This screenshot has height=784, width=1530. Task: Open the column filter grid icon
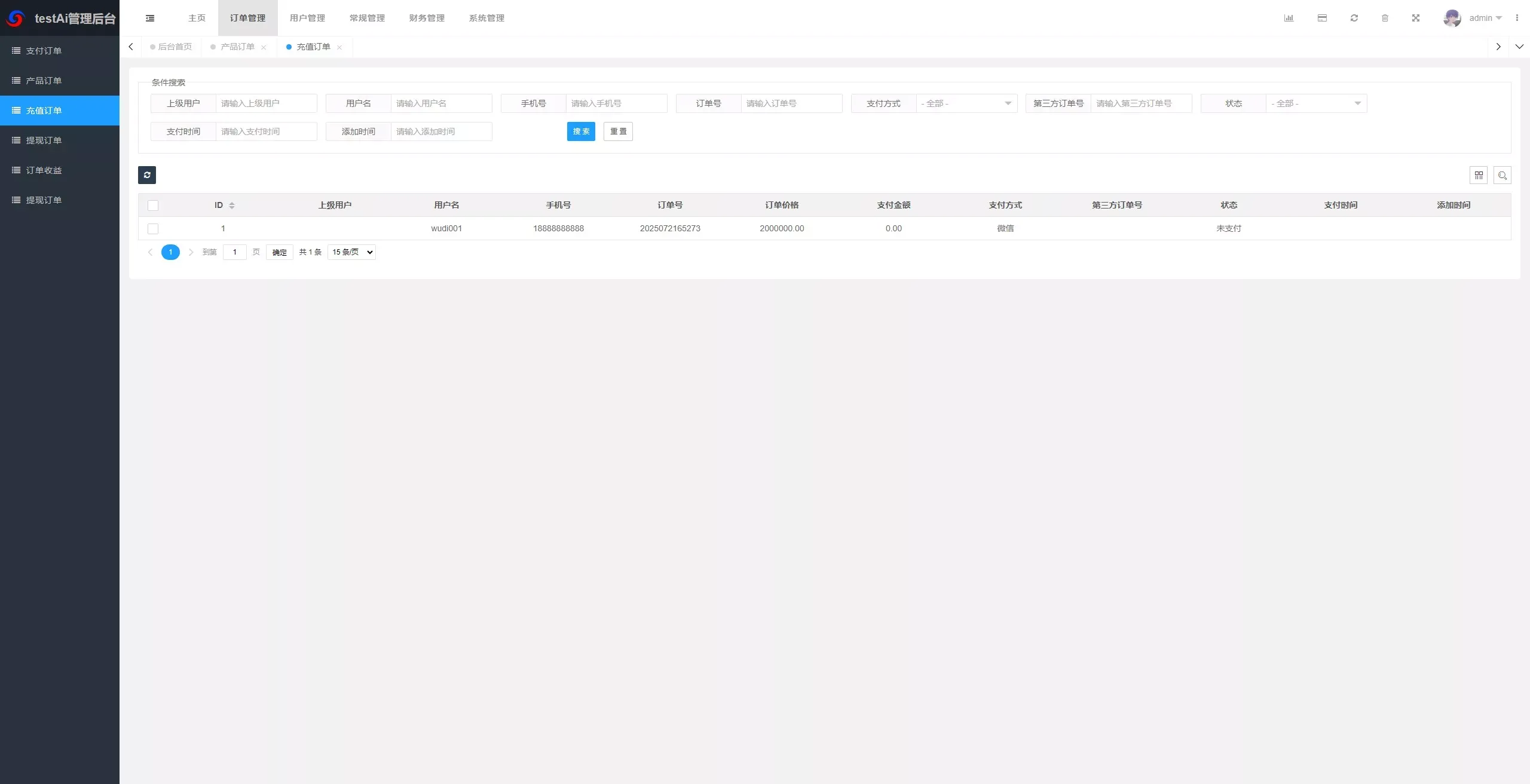coord(1479,175)
